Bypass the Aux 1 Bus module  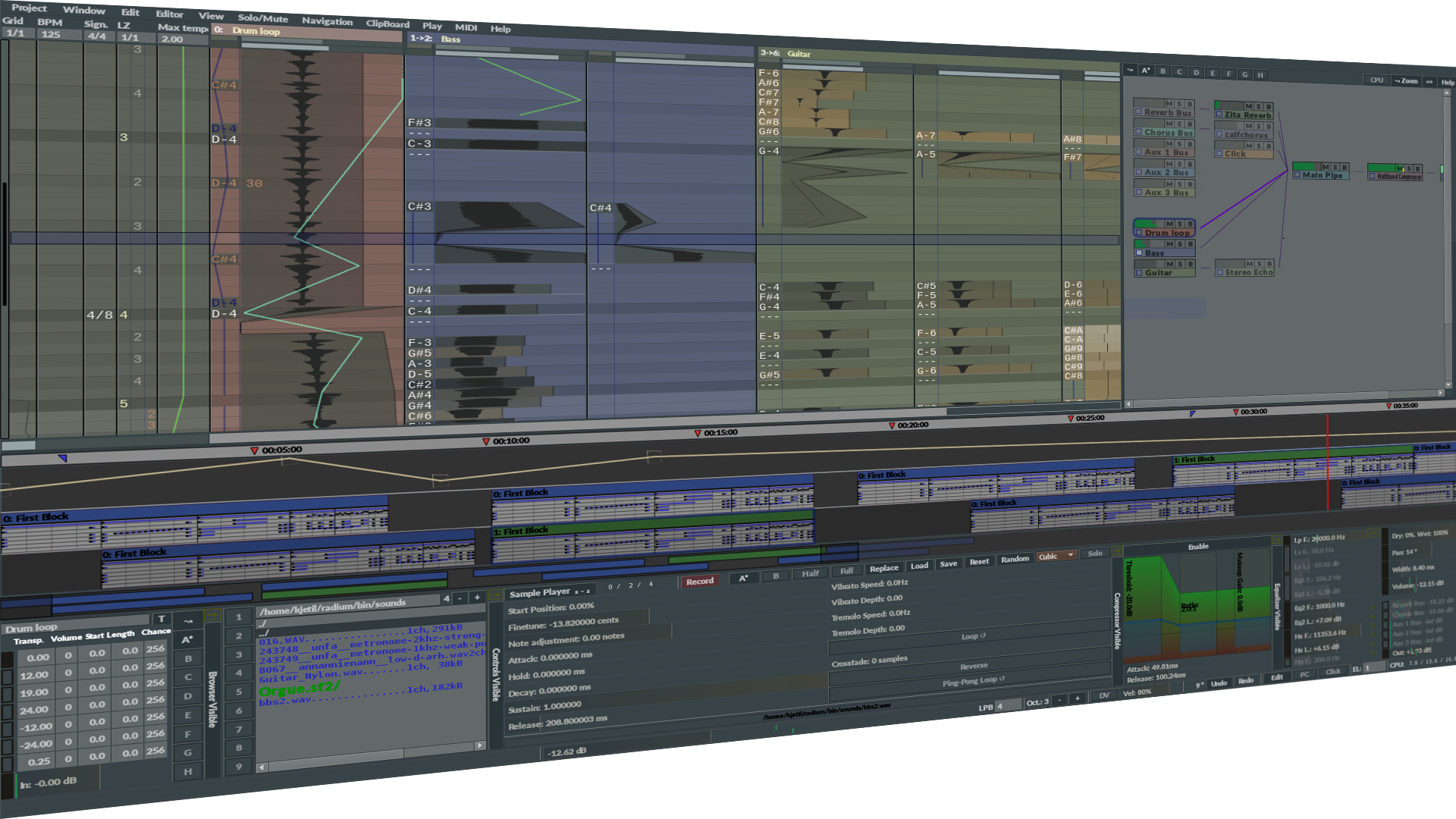coord(1190,144)
